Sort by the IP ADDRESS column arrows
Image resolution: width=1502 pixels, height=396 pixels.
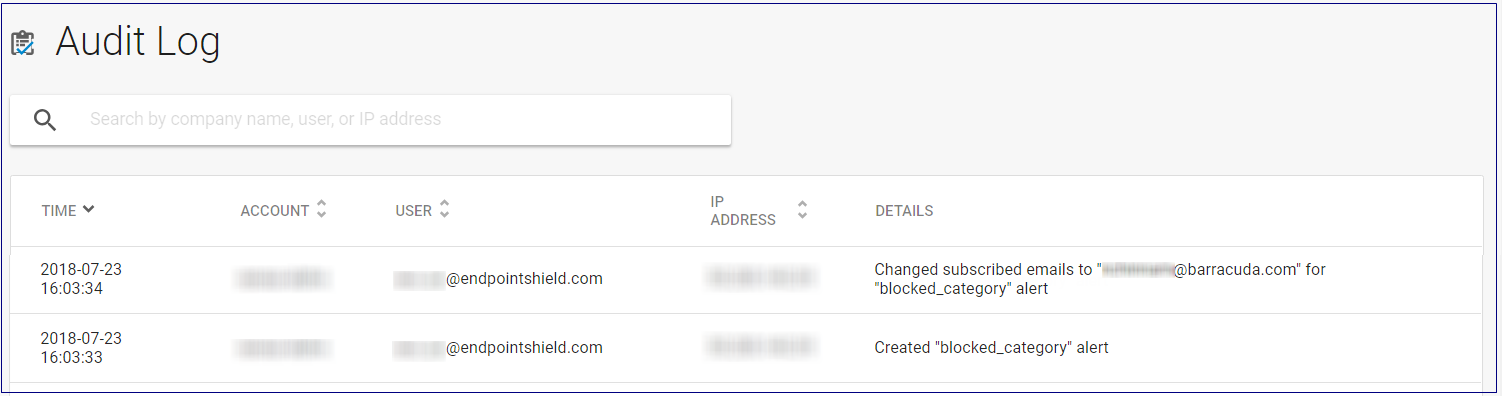click(x=802, y=210)
